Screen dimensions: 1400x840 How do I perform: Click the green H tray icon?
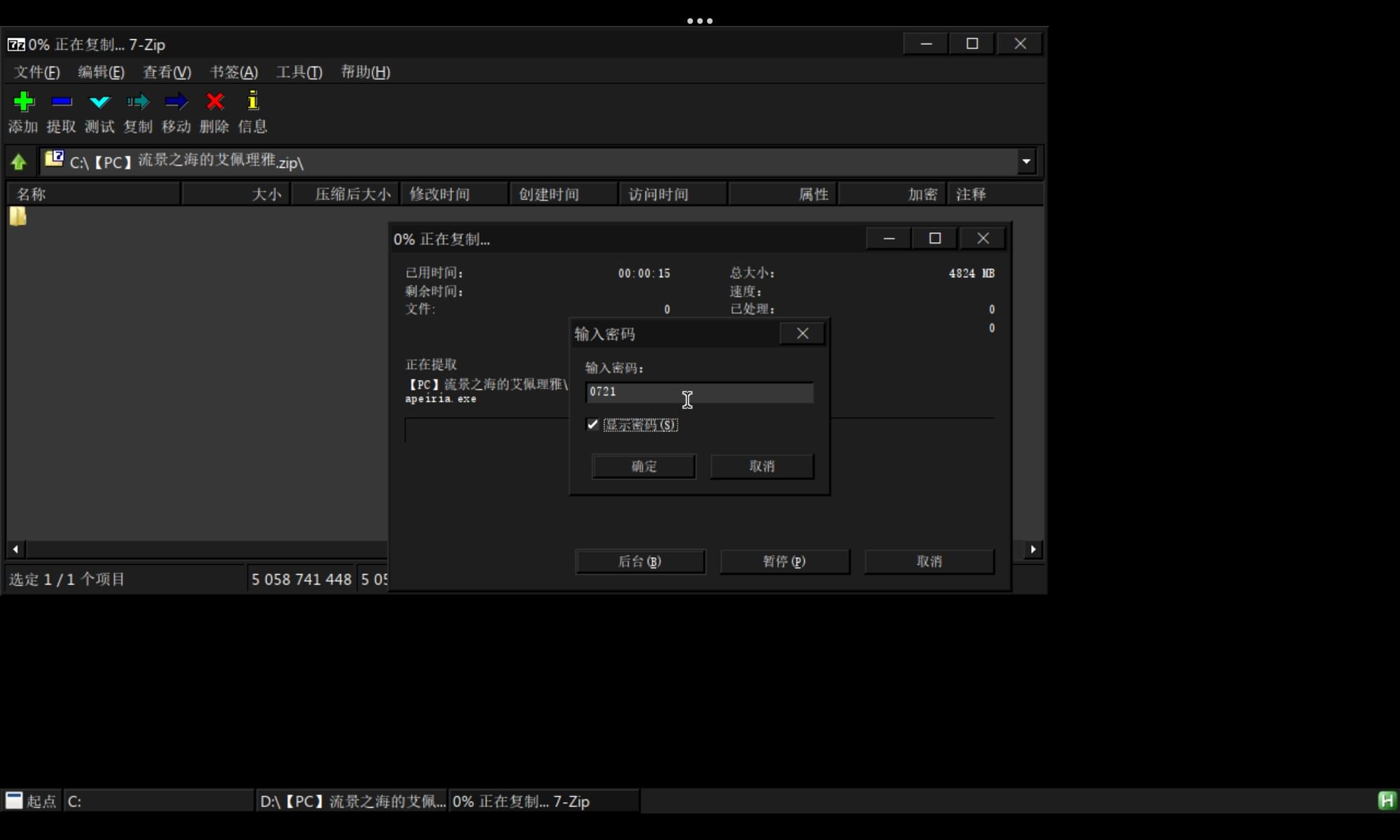[1386, 800]
